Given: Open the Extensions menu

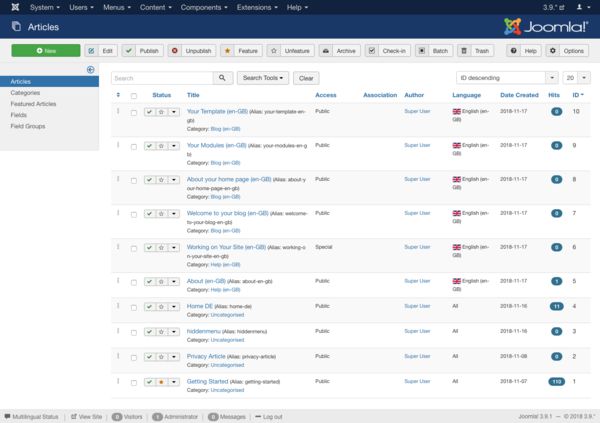Looking at the screenshot, I should point(257,7).
